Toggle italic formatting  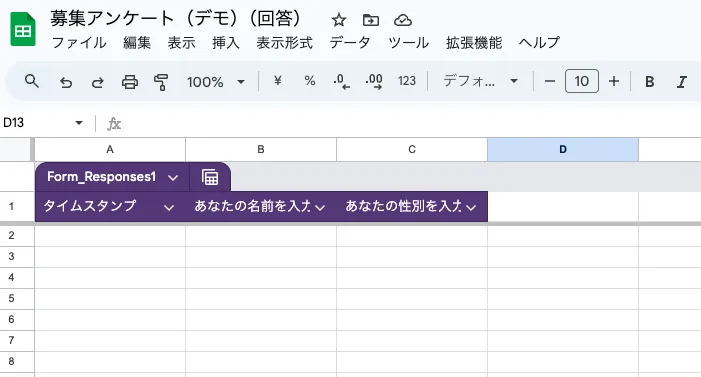pos(681,81)
